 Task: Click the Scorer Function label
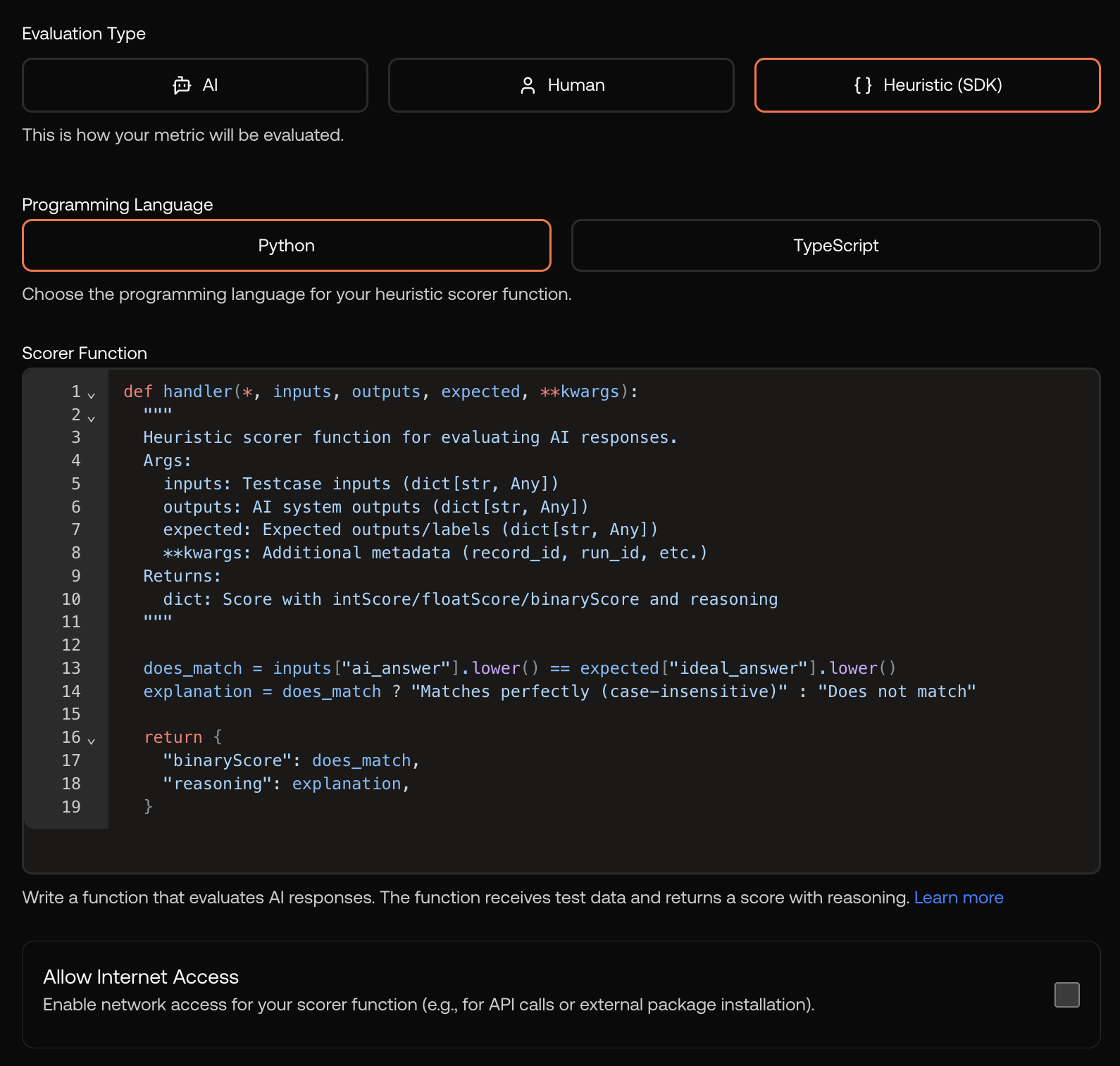coord(85,353)
